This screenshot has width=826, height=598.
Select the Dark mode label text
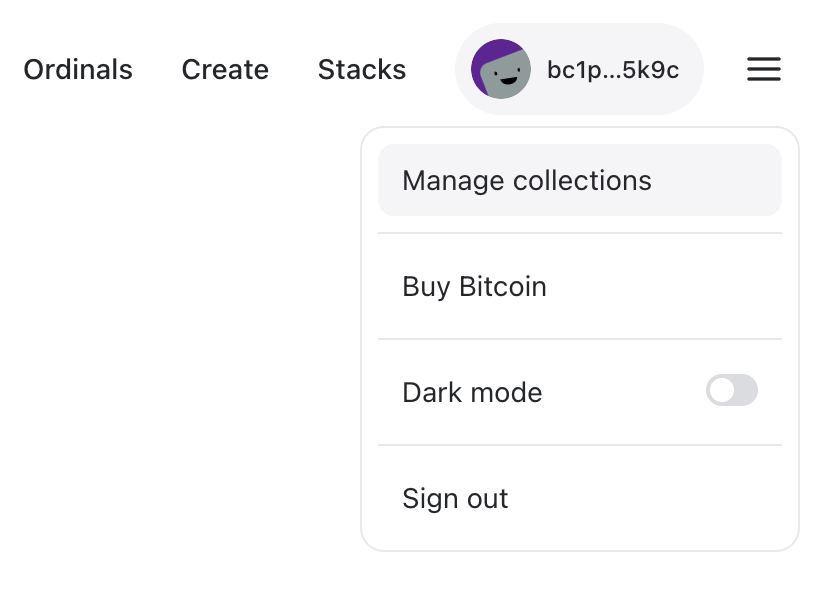pos(472,393)
